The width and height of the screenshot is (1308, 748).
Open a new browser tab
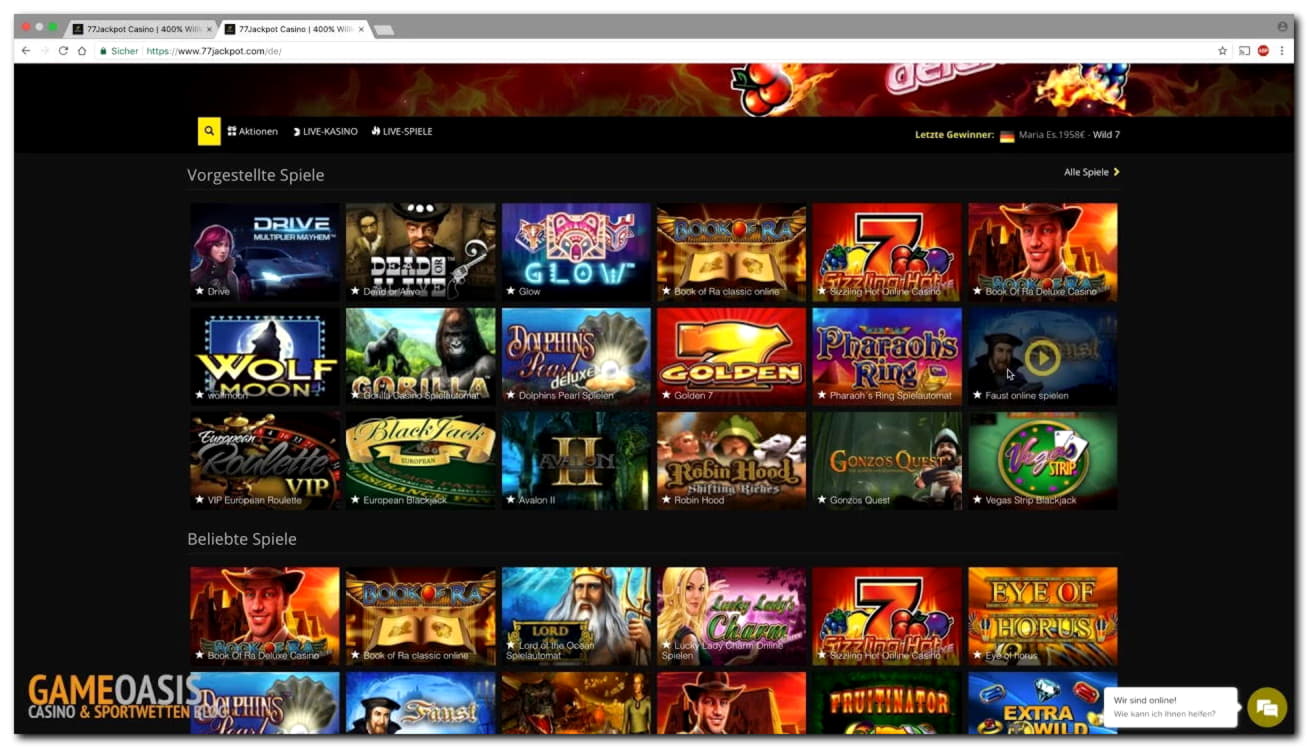click(383, 30)
